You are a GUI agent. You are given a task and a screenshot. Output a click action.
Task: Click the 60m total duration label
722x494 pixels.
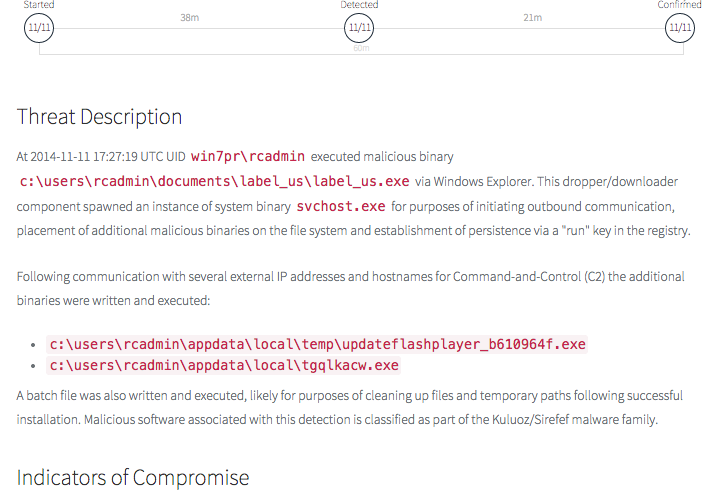tap(360, 47)
